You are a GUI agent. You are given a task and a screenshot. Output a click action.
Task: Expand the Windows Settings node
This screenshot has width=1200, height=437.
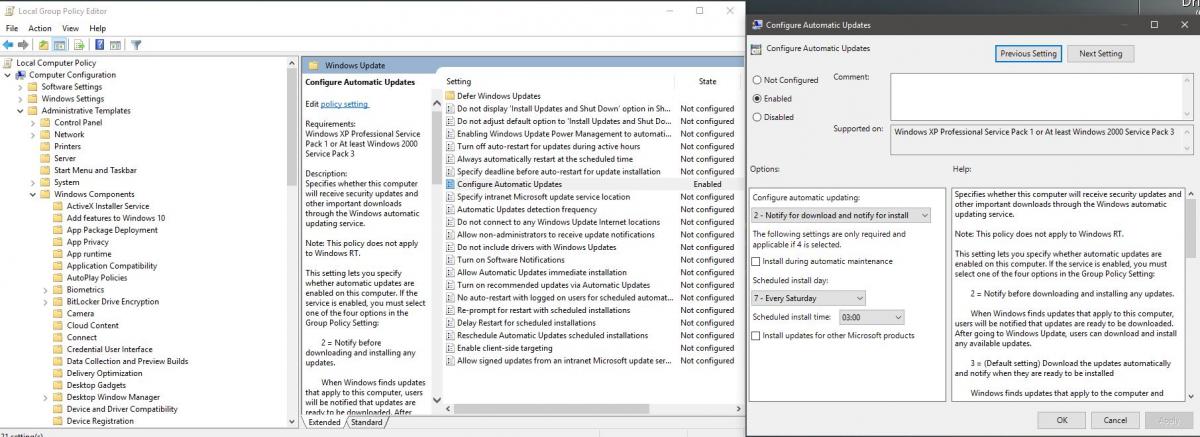pyautogui.click(x=20, y=99)
